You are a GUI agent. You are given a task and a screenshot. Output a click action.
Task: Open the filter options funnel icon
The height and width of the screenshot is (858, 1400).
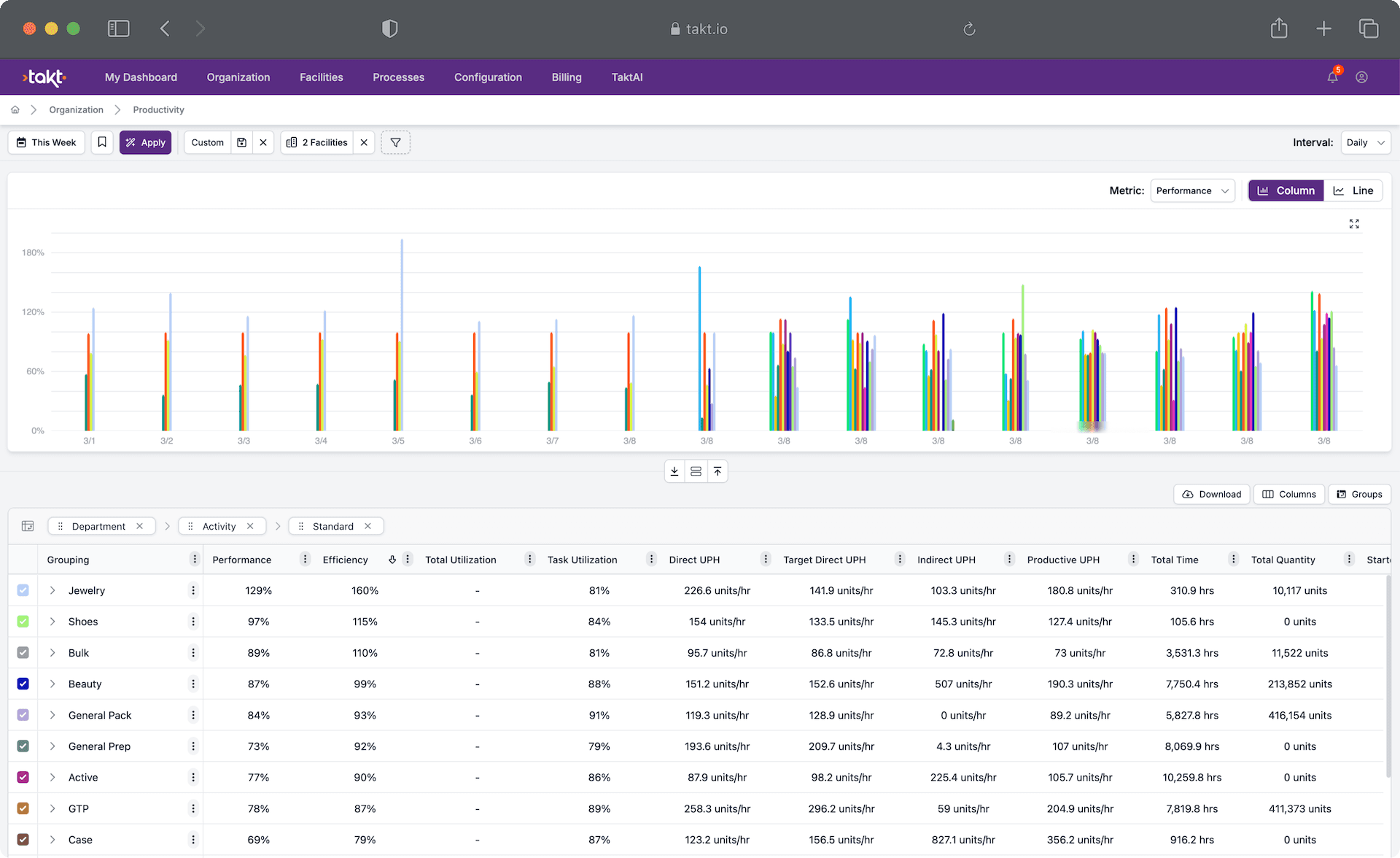coord(395,142)
